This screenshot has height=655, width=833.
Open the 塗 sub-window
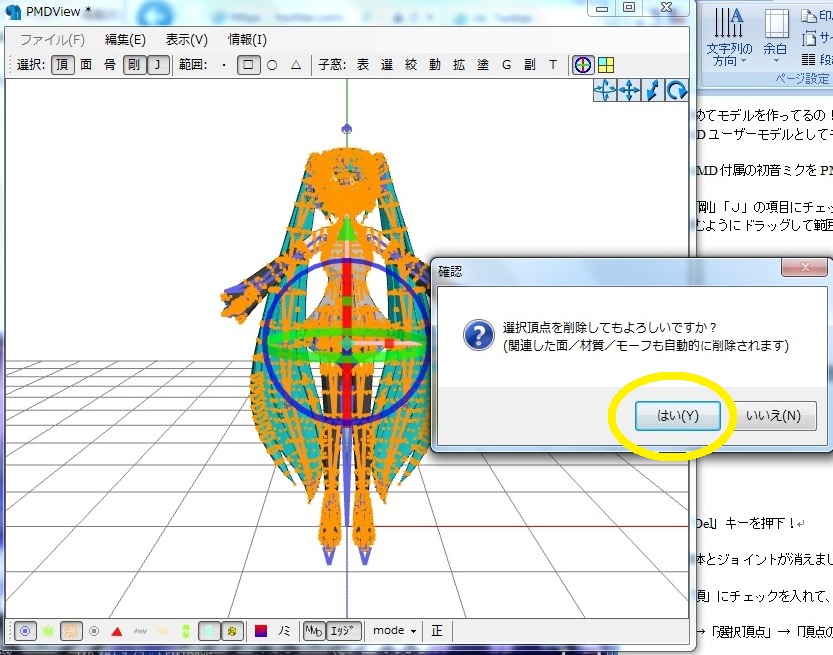point(482,65)
